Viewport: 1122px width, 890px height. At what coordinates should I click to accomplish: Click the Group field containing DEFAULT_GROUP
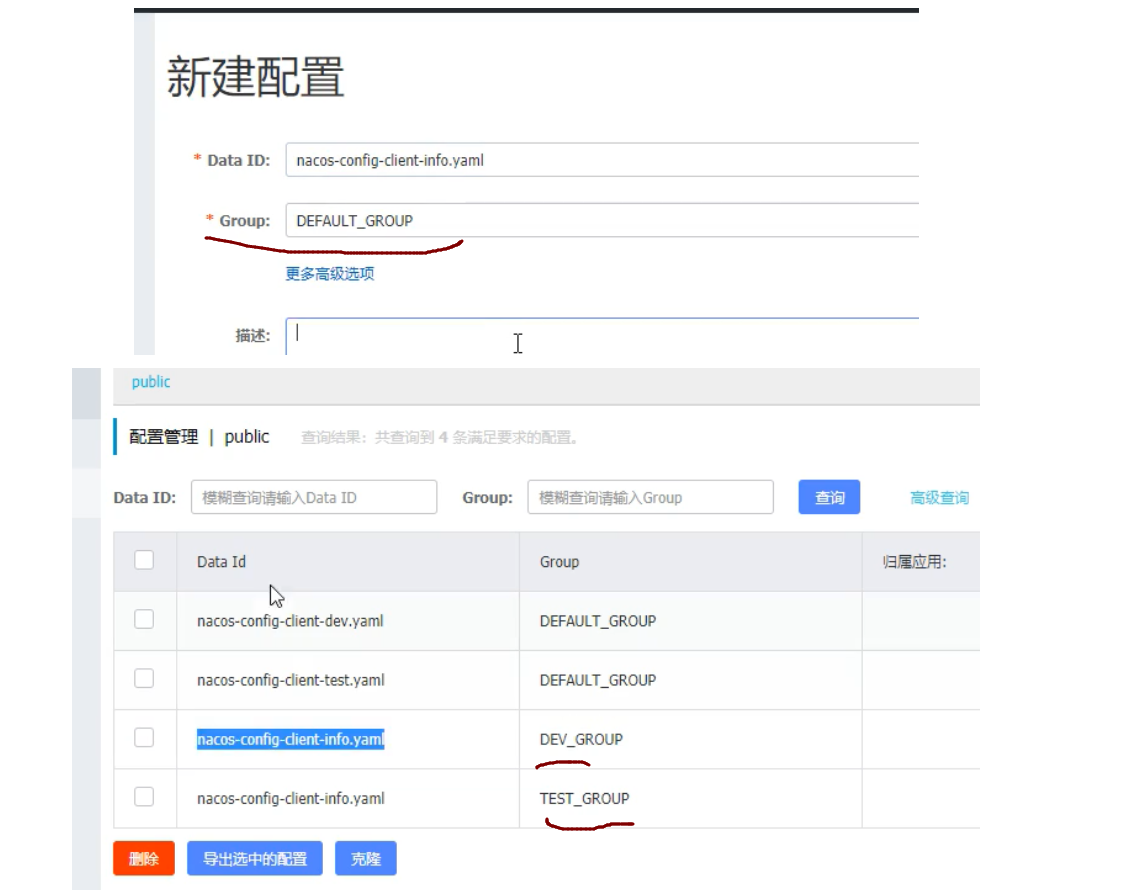point(602,220)
